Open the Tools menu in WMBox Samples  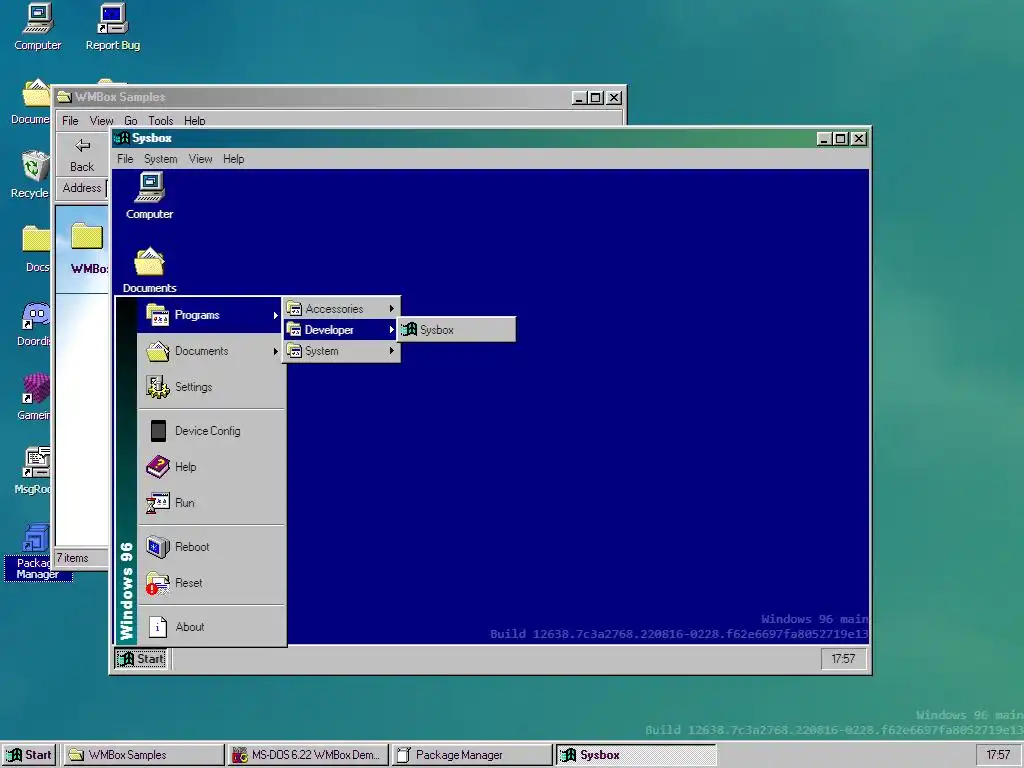161,121
